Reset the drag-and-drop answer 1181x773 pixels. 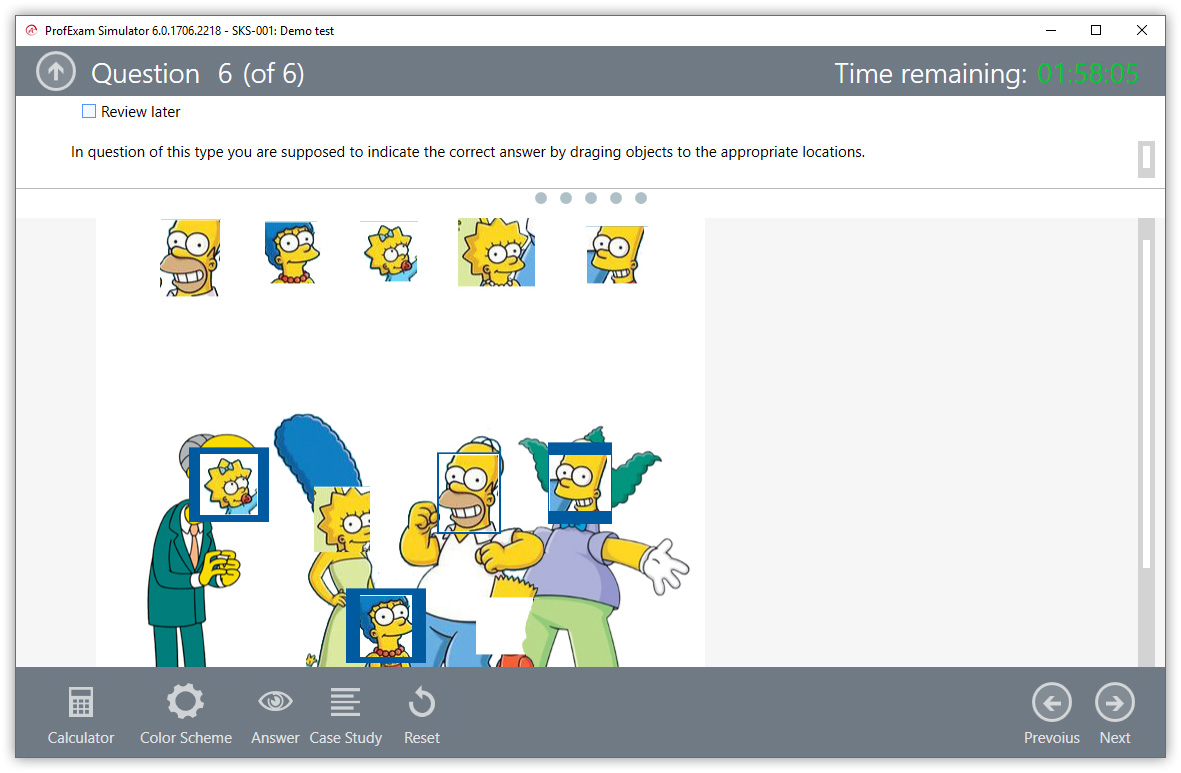click(x=421, y=714)
